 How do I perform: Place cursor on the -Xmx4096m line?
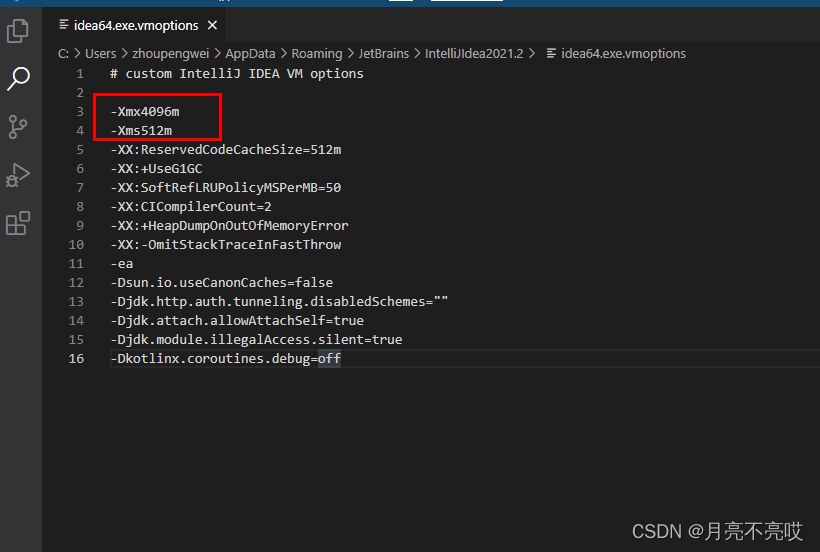145,111
